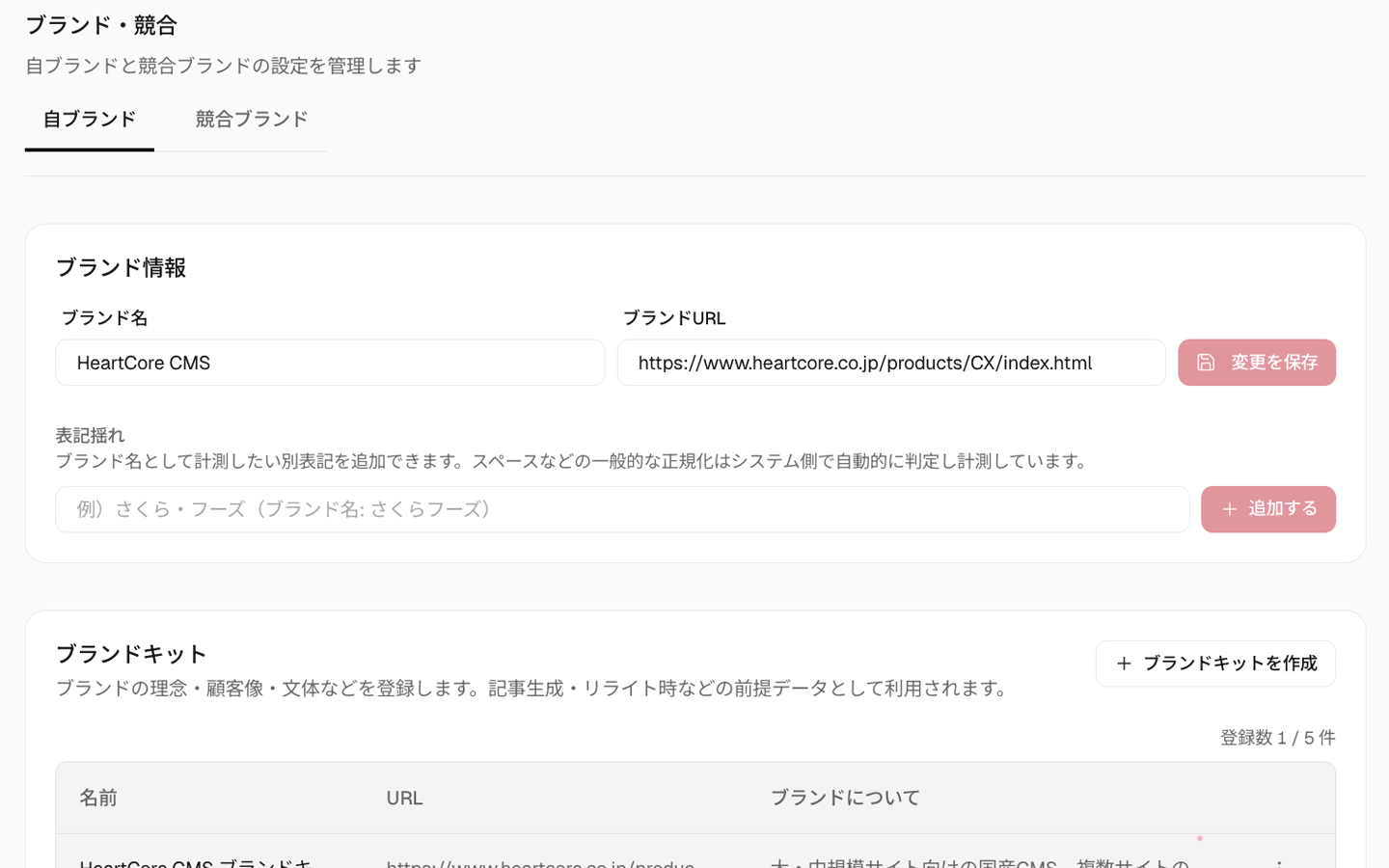
Task: Click the ブランド名 field with HeartCore CMS
Action: click(330, 363)
